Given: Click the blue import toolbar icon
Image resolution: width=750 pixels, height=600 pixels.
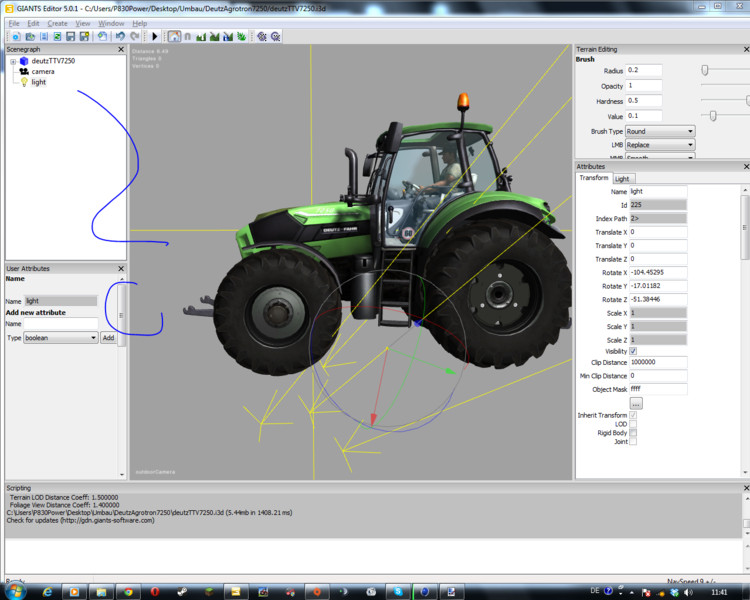Looking at the screenshot, I should [102, 36].
